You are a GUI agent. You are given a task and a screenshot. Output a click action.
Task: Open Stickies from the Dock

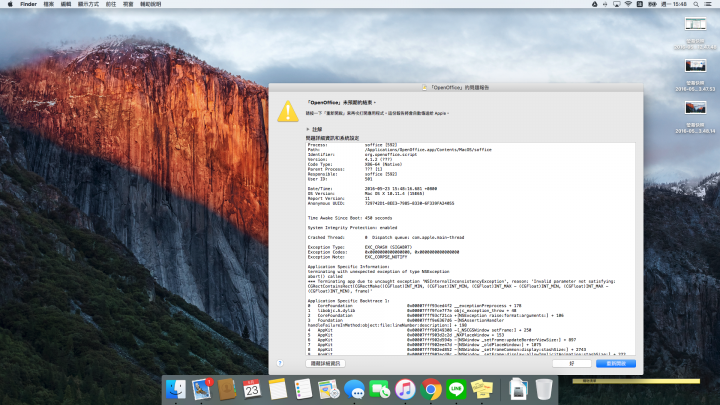[482, 389]
